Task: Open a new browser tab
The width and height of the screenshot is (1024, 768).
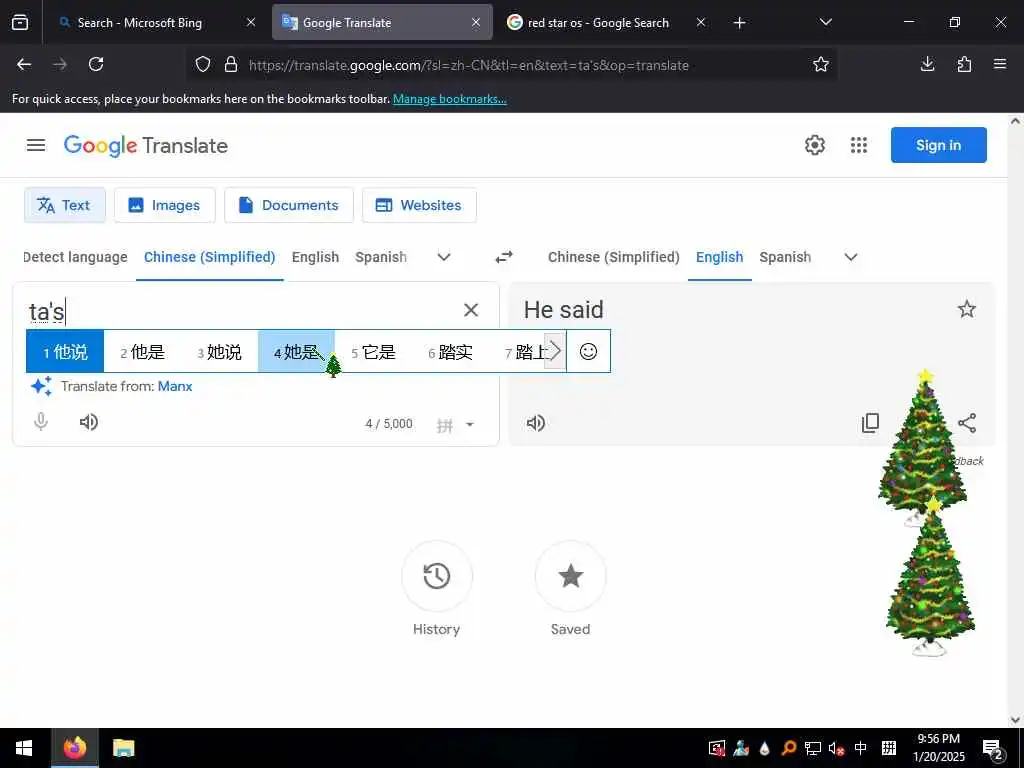Action: (x=739, y=23)
